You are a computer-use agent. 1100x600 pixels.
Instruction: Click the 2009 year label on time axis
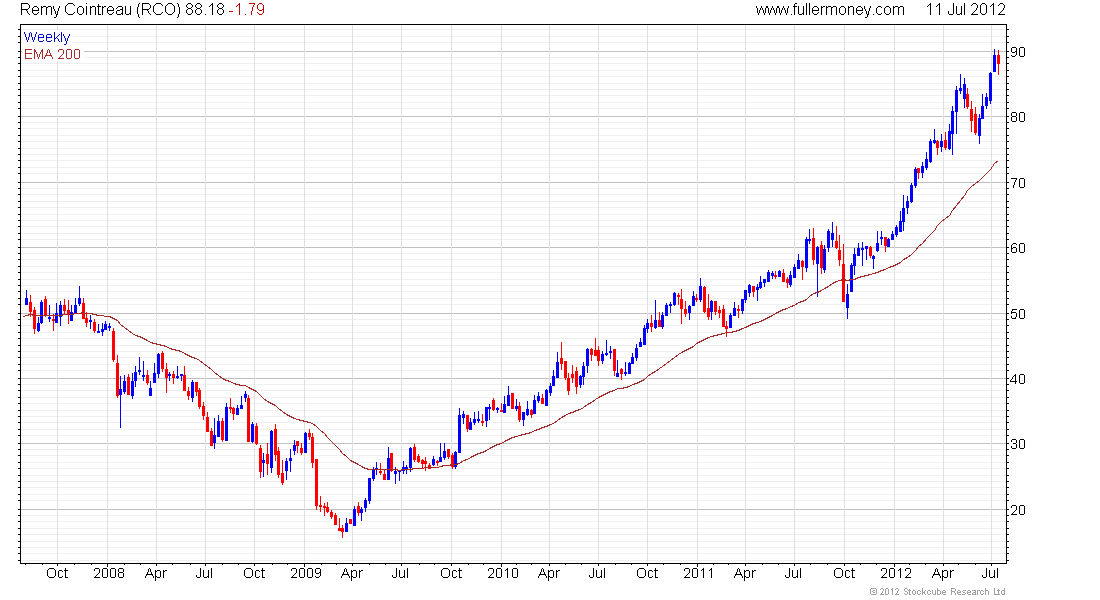click(306, 573)
